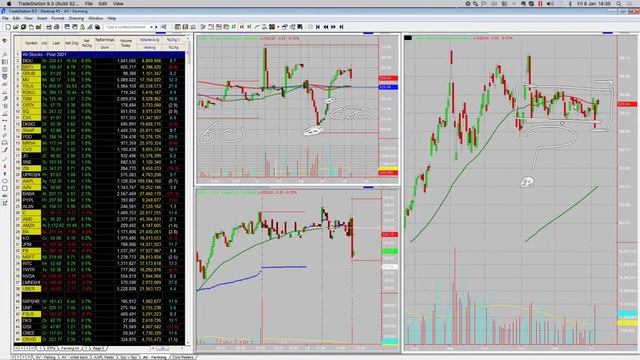Sort by the Last column header

[x=56, y=43]
